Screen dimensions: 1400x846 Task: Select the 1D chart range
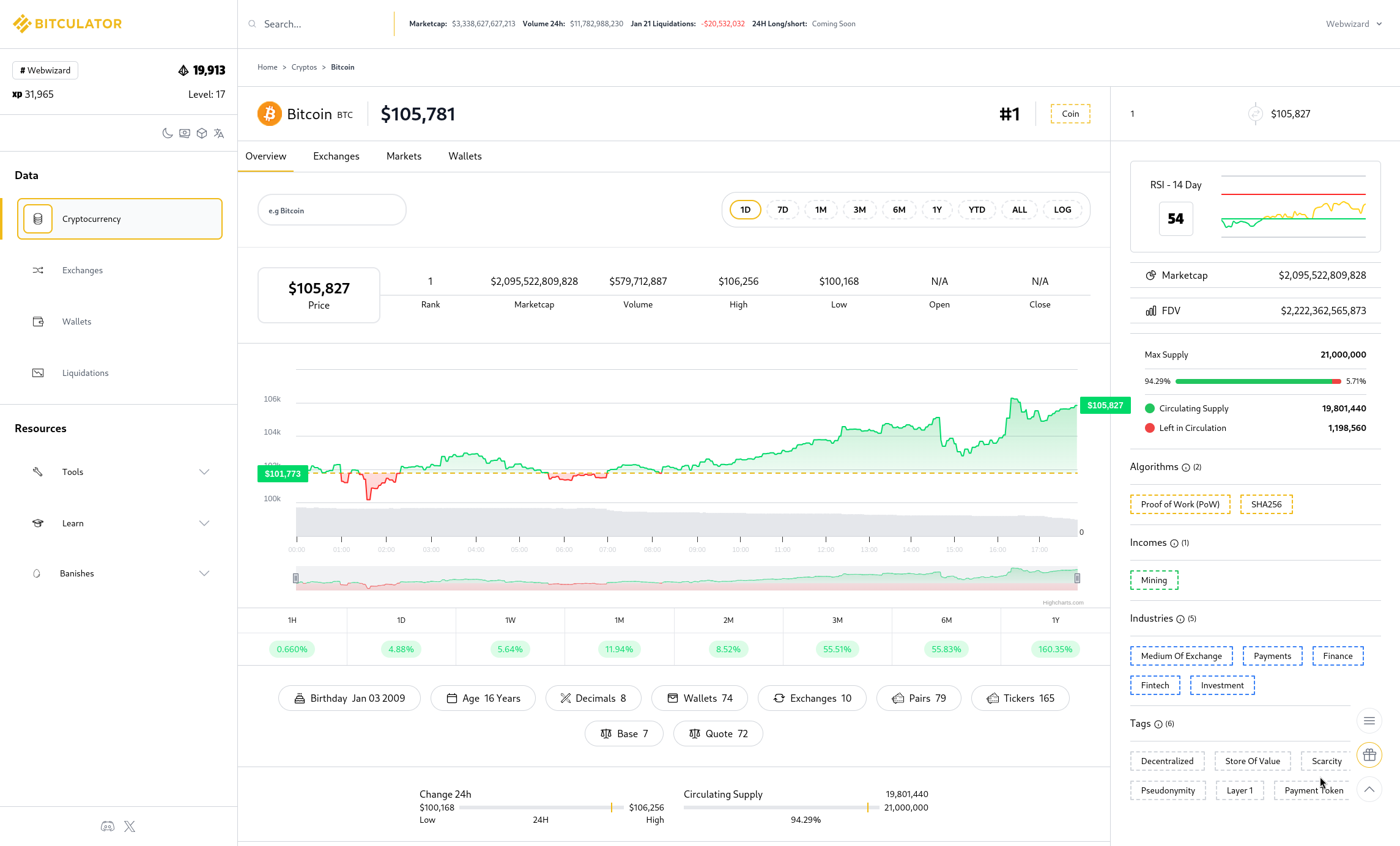tap(745, 210)
